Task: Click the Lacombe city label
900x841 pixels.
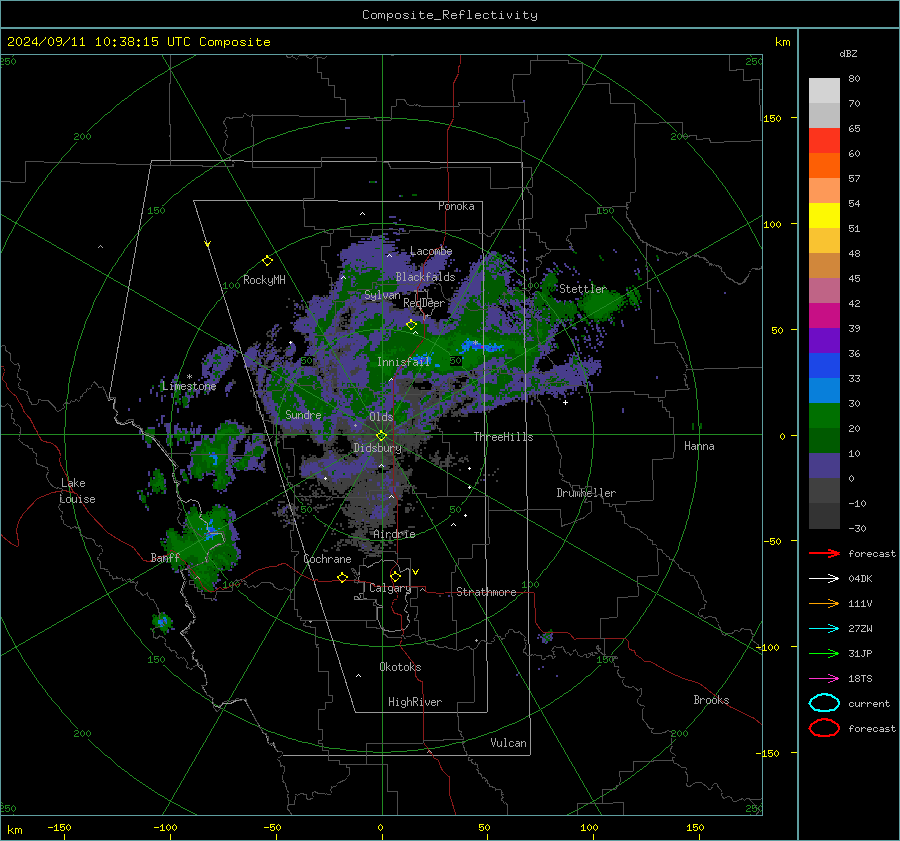Action: tap(431, 251)
